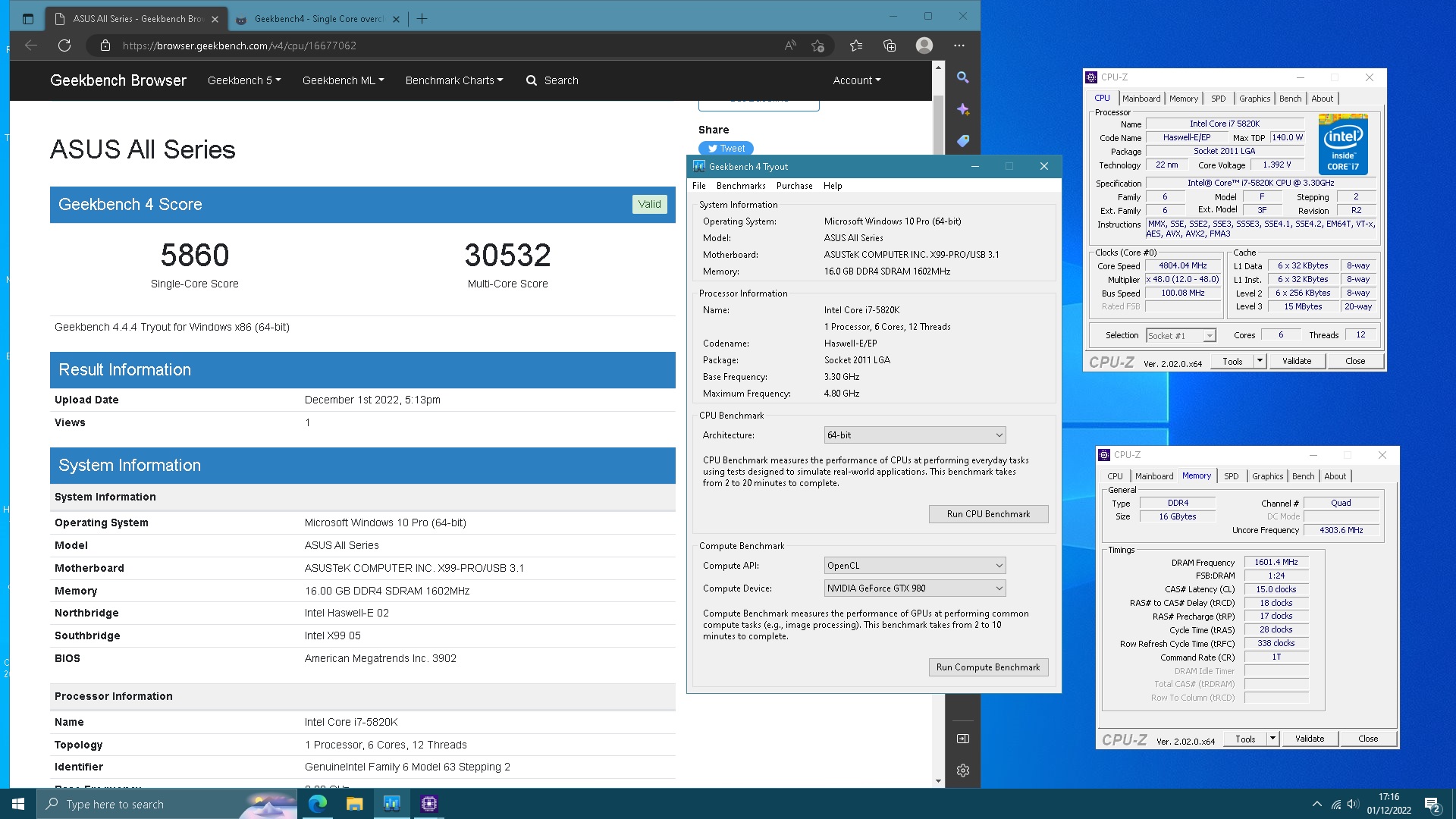Switch to Mainboard tab in upper CPU-Z
Image resolution: width=1456 pixels, height=819 pixels.
pyautogui.click(x=1141, y=99)
